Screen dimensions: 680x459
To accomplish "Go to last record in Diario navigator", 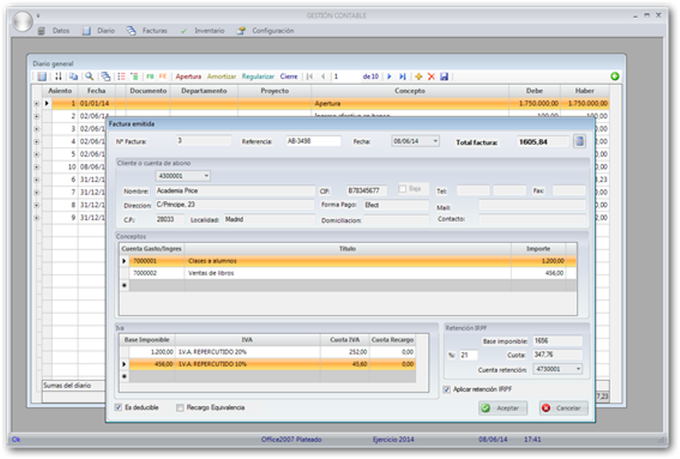I will 402,76.
